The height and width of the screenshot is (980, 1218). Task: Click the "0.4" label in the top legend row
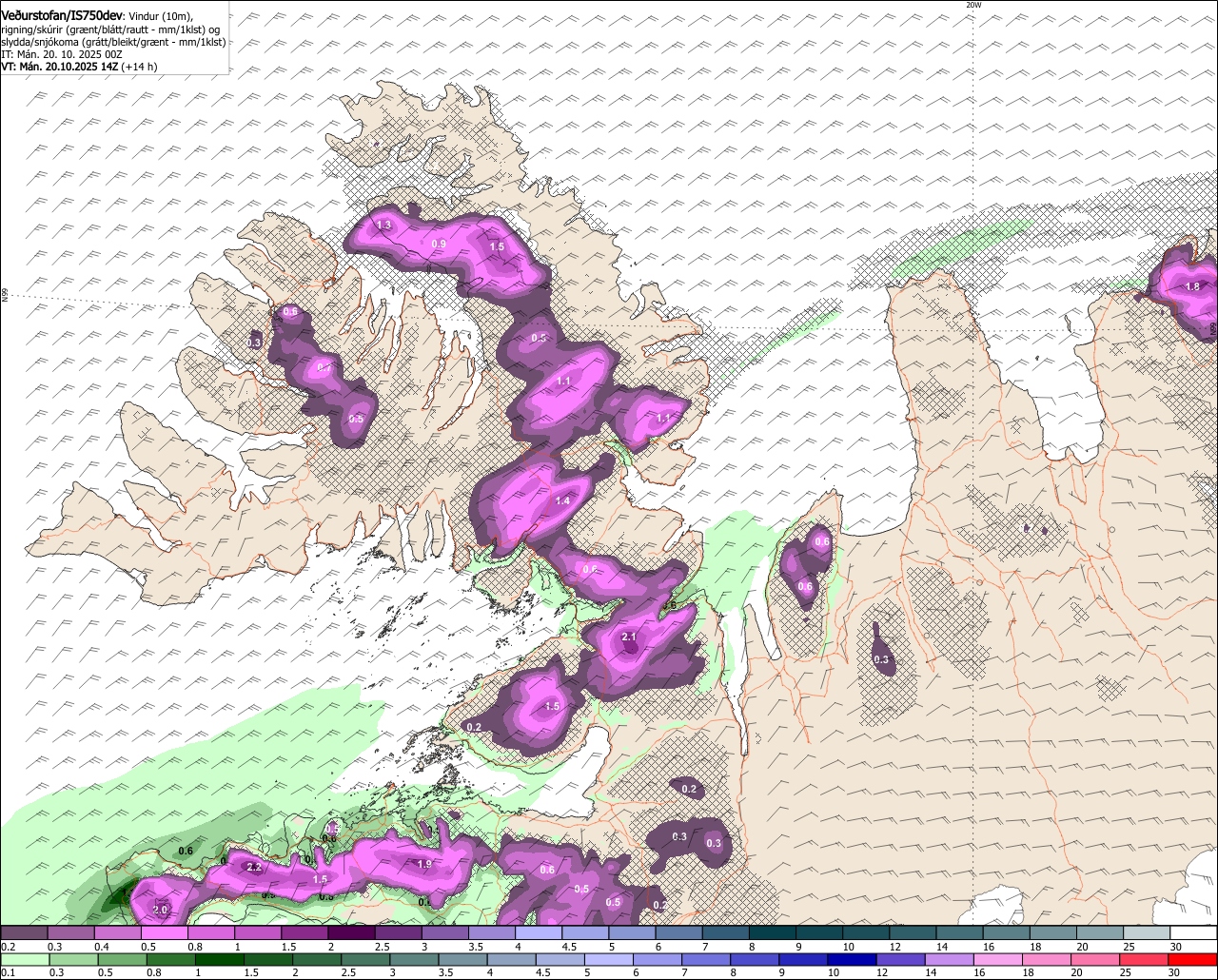tap(102, 948)
